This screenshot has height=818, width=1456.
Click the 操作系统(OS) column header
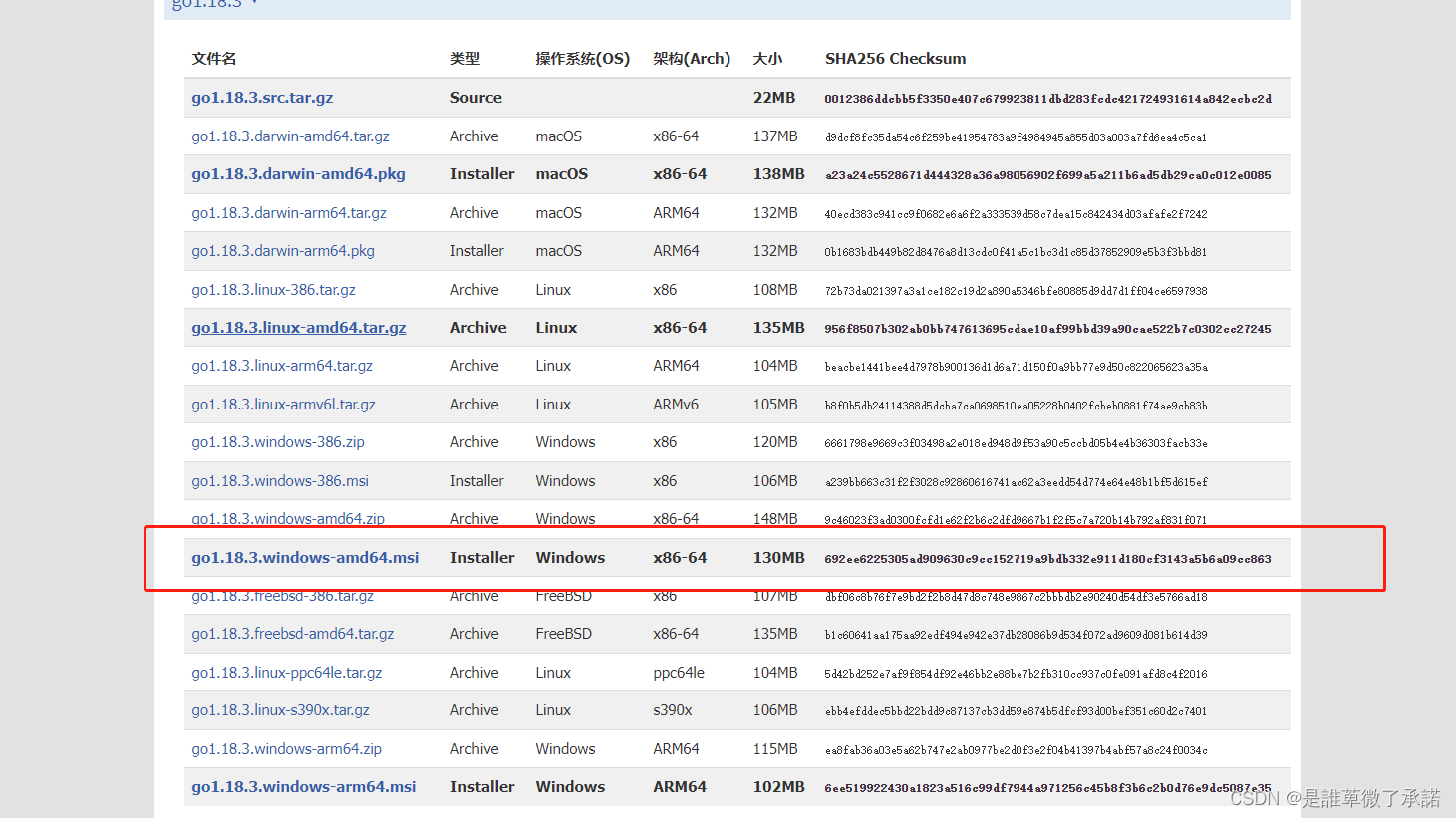coord(583,59)
